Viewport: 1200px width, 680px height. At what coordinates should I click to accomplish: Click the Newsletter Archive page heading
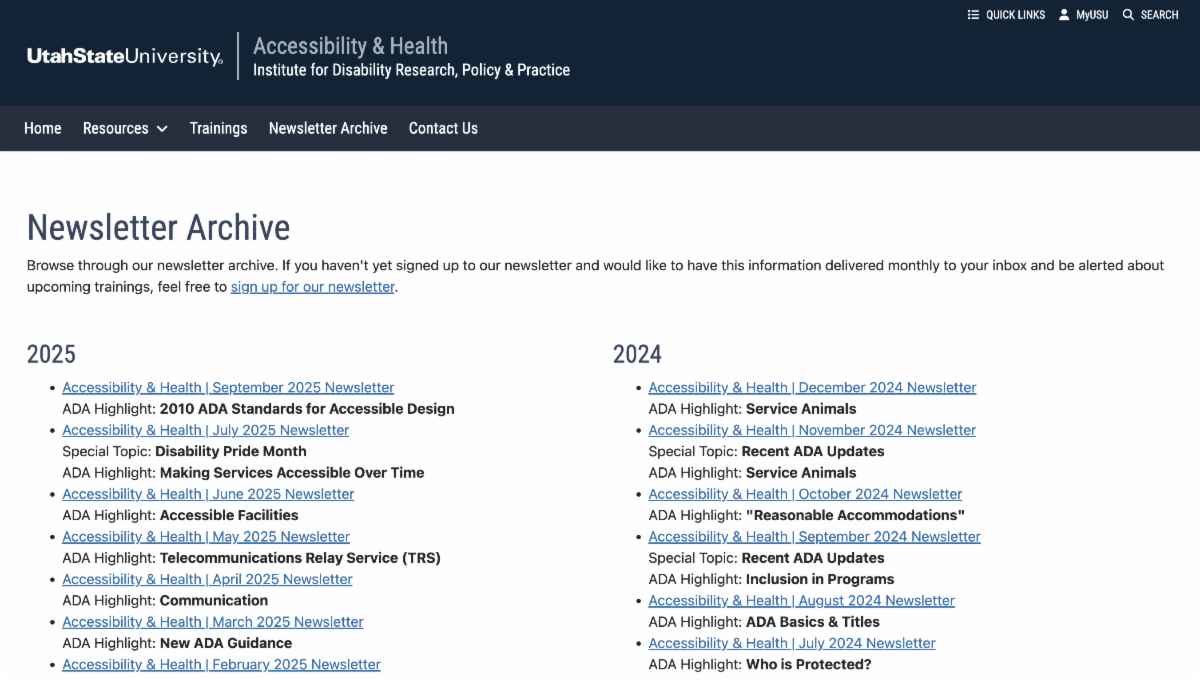coord(158,228)
